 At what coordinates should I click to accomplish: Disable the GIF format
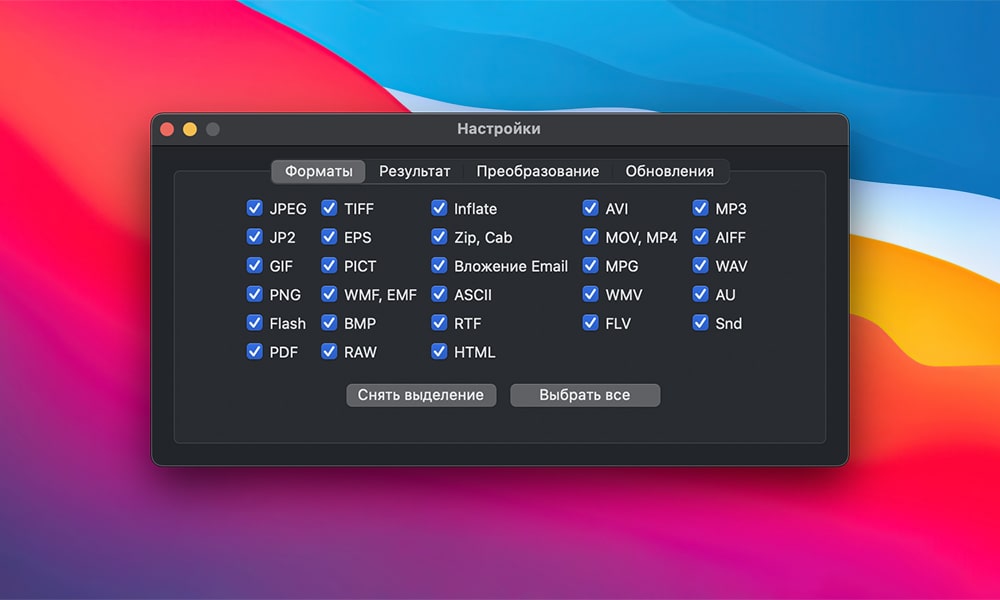(254, 266)
